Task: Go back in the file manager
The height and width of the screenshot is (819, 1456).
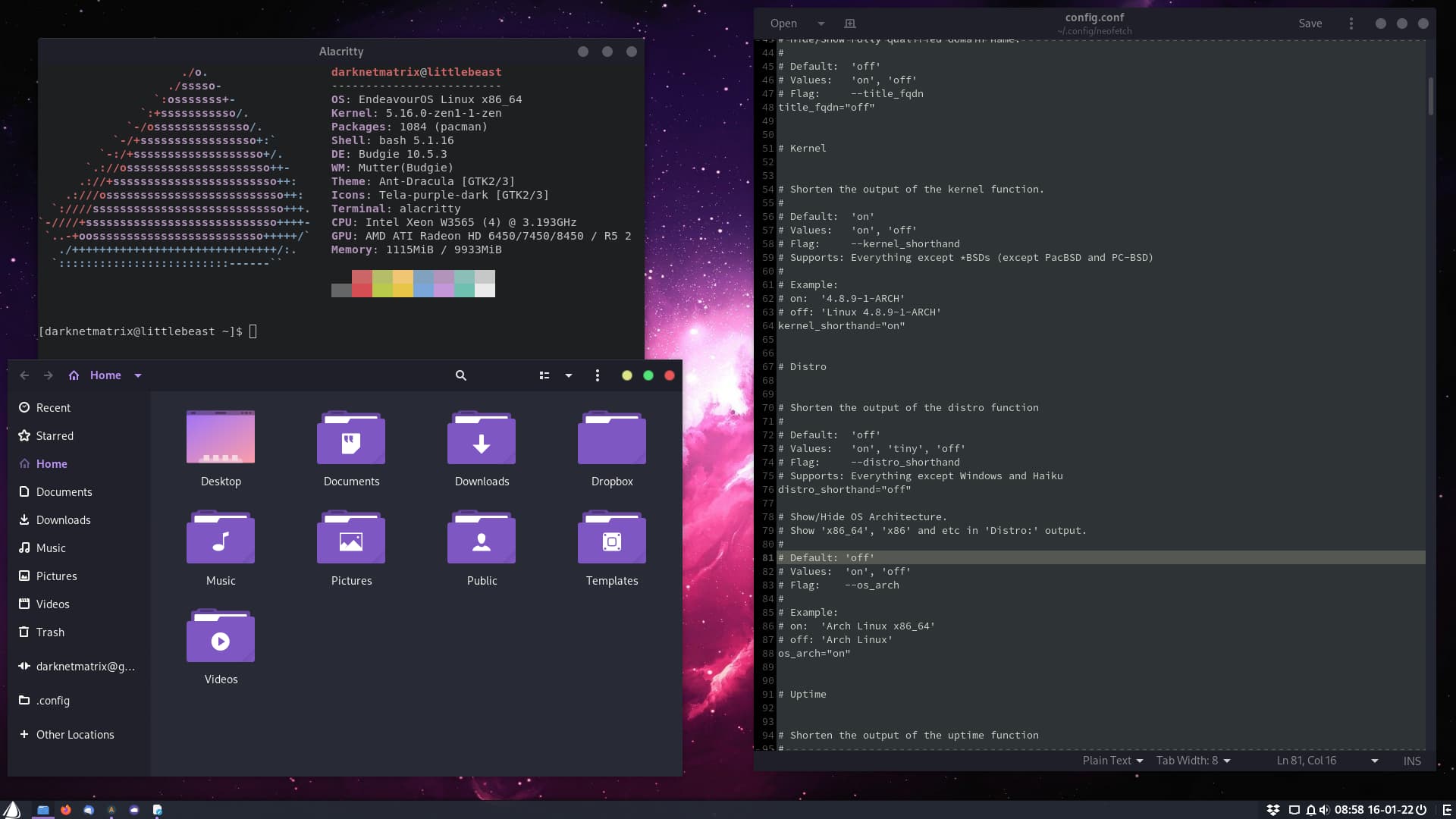Action: point(24,375)
